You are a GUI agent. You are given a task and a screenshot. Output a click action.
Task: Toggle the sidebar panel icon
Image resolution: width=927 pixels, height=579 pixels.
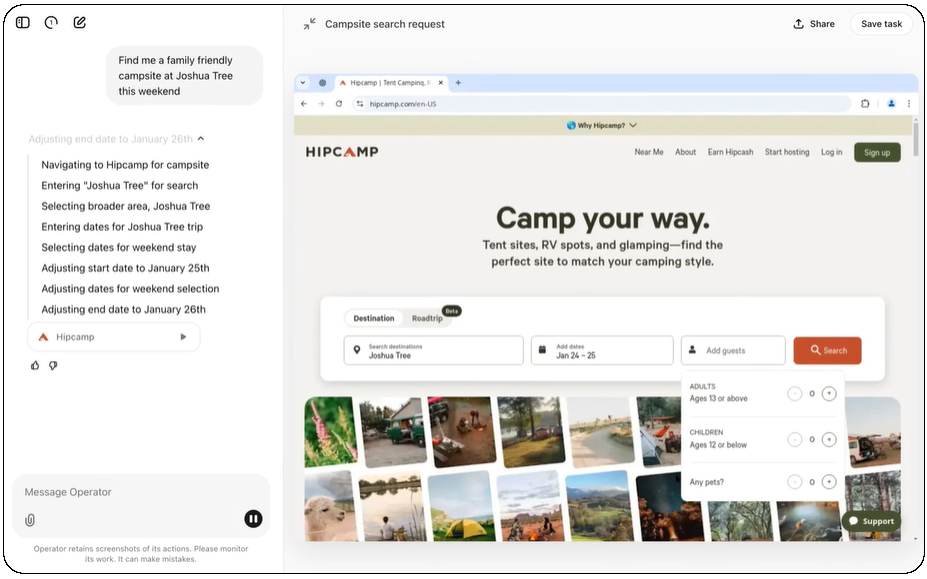23,22
